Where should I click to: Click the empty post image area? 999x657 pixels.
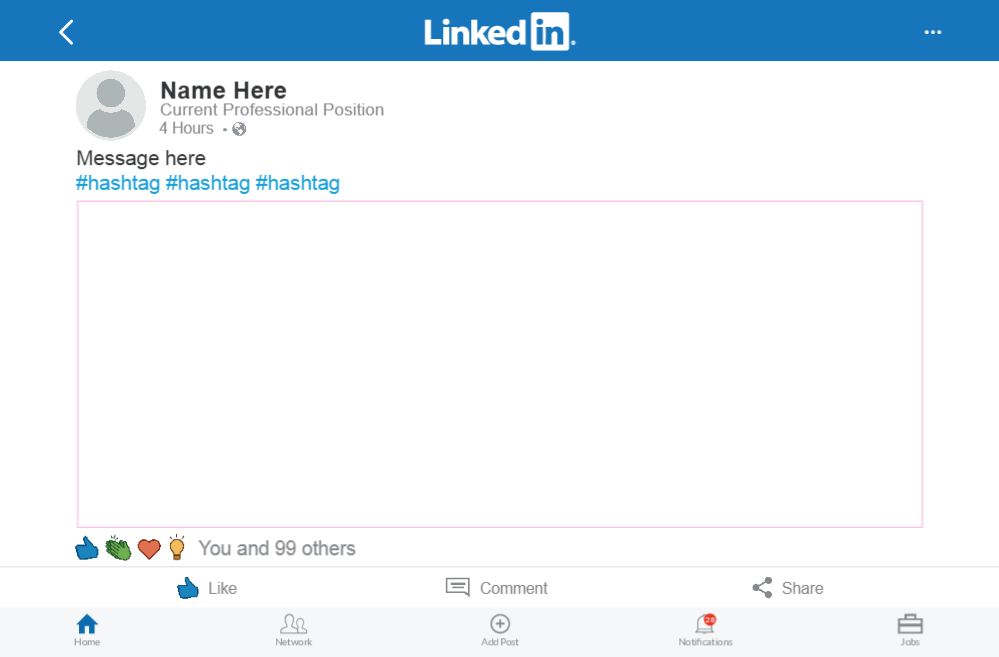coord(499,364)
